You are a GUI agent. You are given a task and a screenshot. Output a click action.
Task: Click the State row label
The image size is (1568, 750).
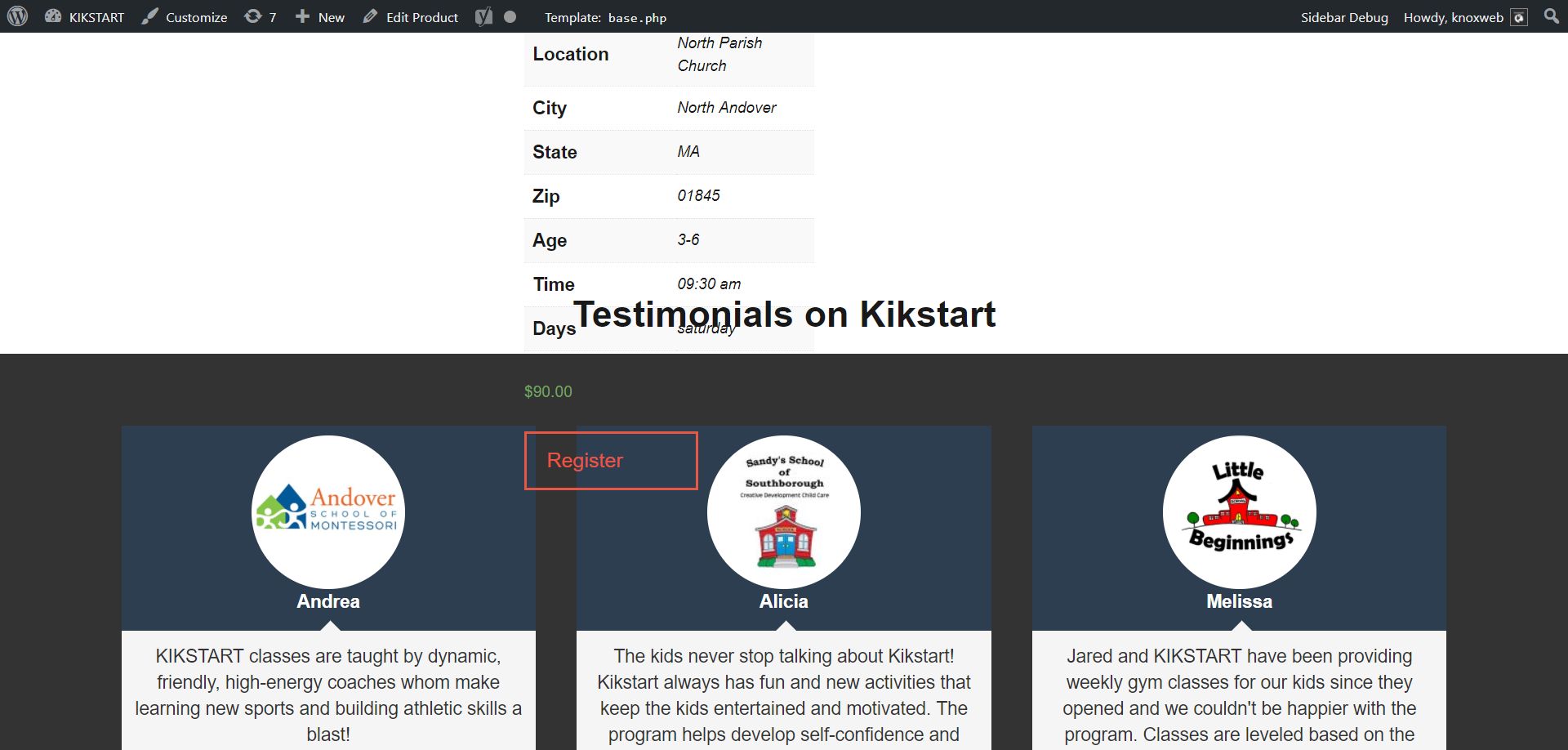click(x=555, y=152)
